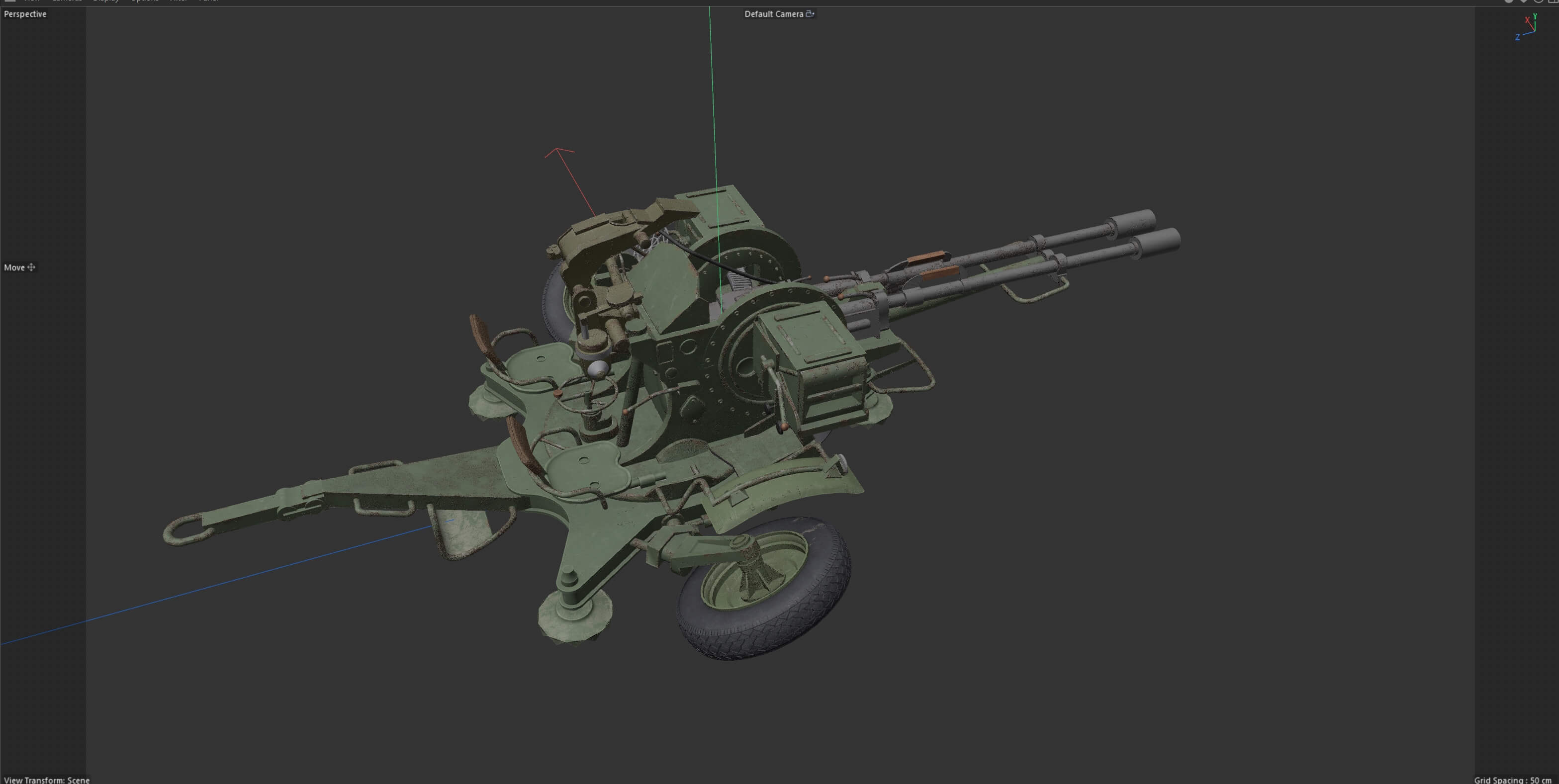Click the Perspective viewport label
Screen dimensions: 1559x784
point(25,14)
